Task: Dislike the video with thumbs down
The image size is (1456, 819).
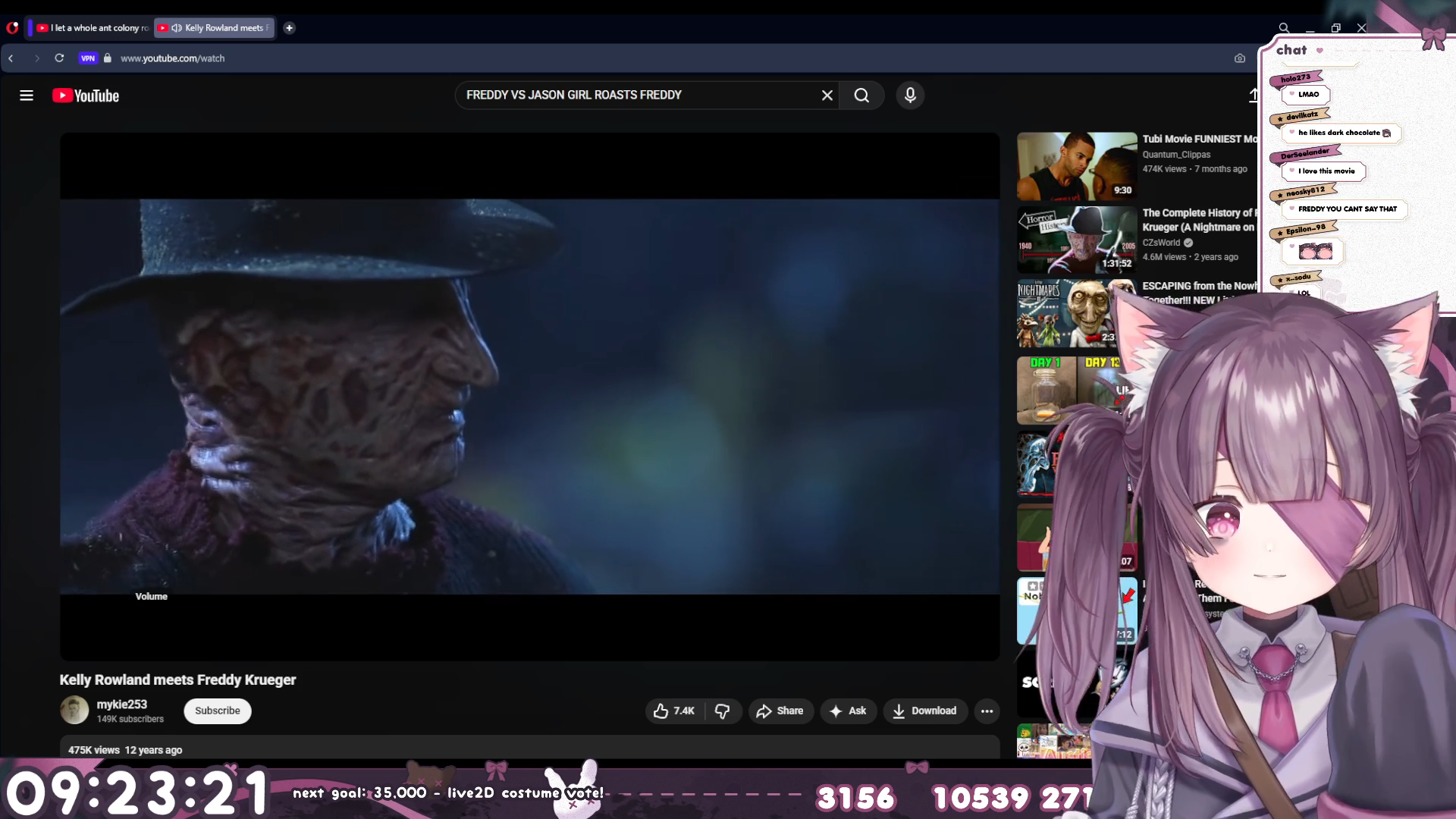Action: (x=723, y=711)
